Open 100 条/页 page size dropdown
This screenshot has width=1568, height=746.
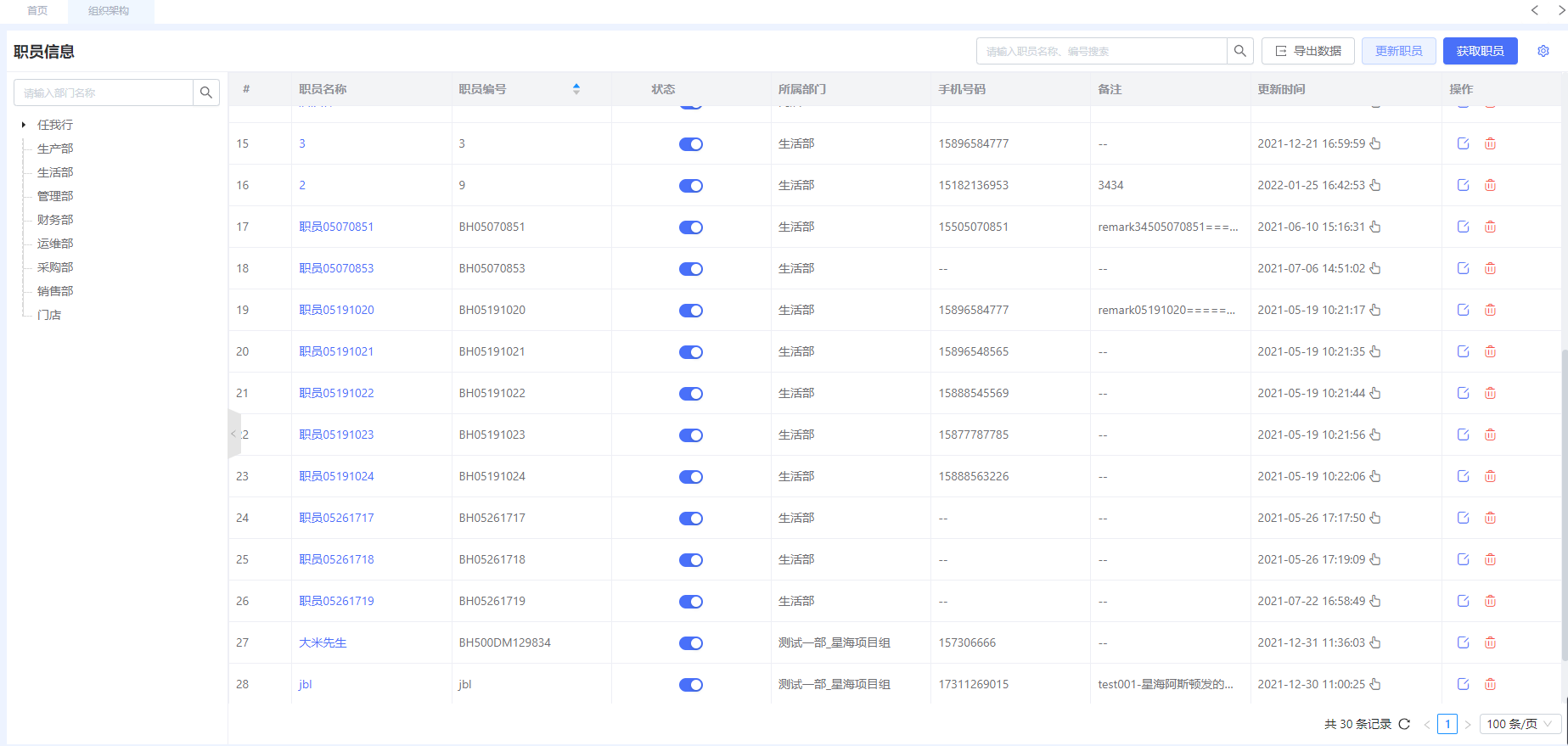[x=1520, y=724]
